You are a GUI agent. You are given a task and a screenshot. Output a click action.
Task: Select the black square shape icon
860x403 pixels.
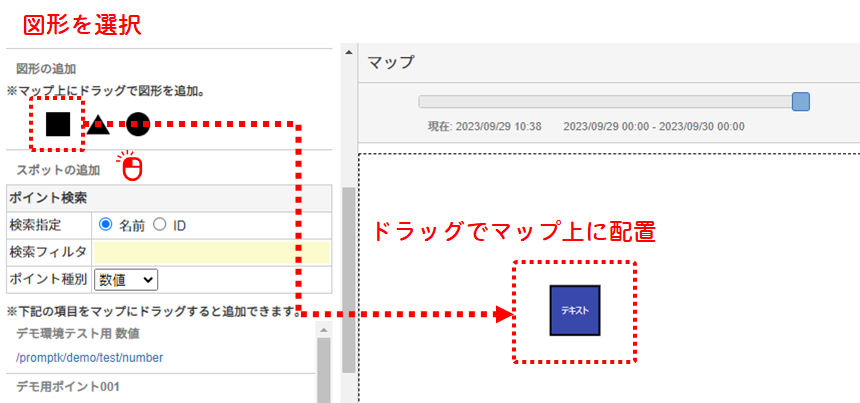click(58, 124)
